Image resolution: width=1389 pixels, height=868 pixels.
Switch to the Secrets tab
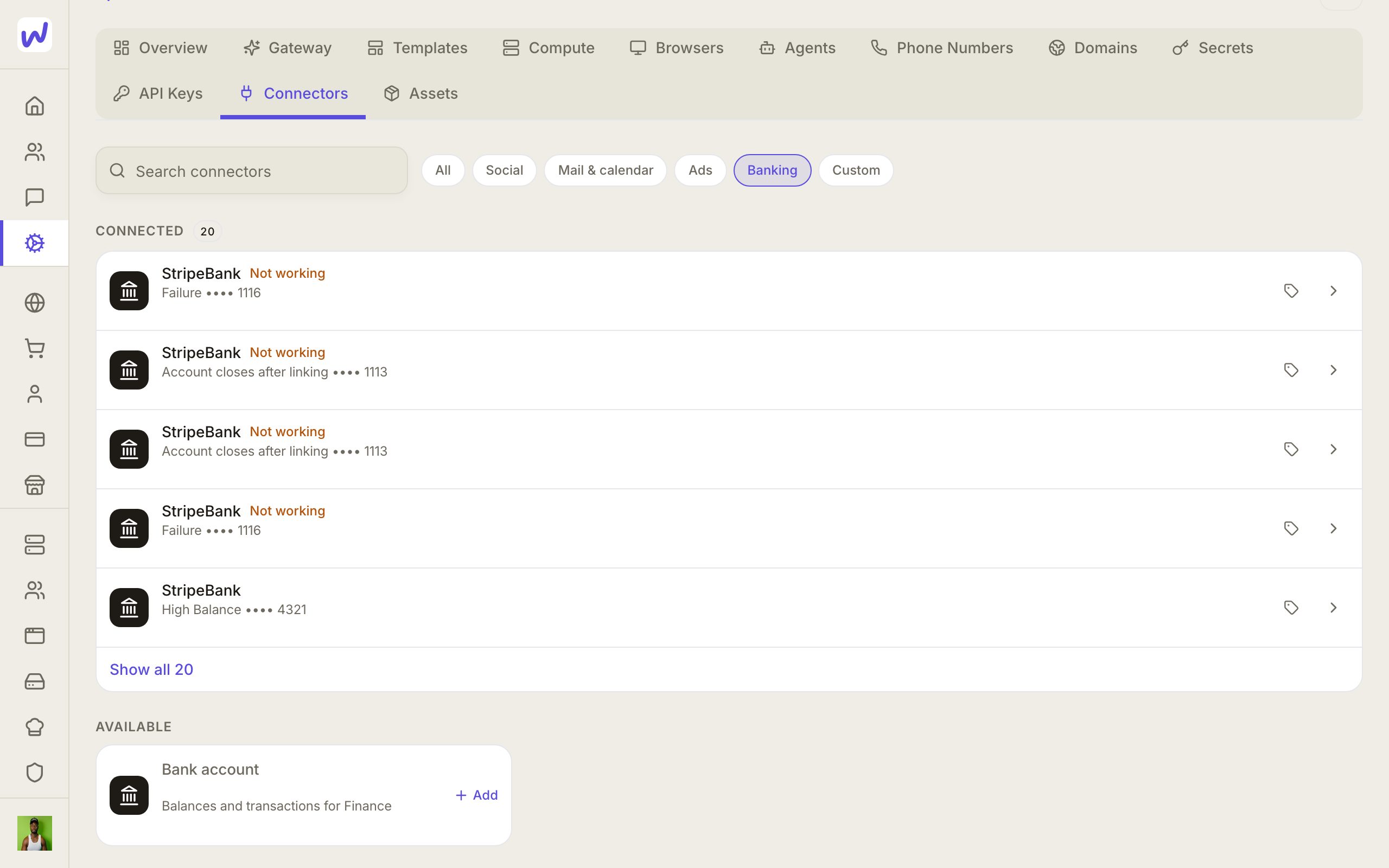coord(1212,48)
